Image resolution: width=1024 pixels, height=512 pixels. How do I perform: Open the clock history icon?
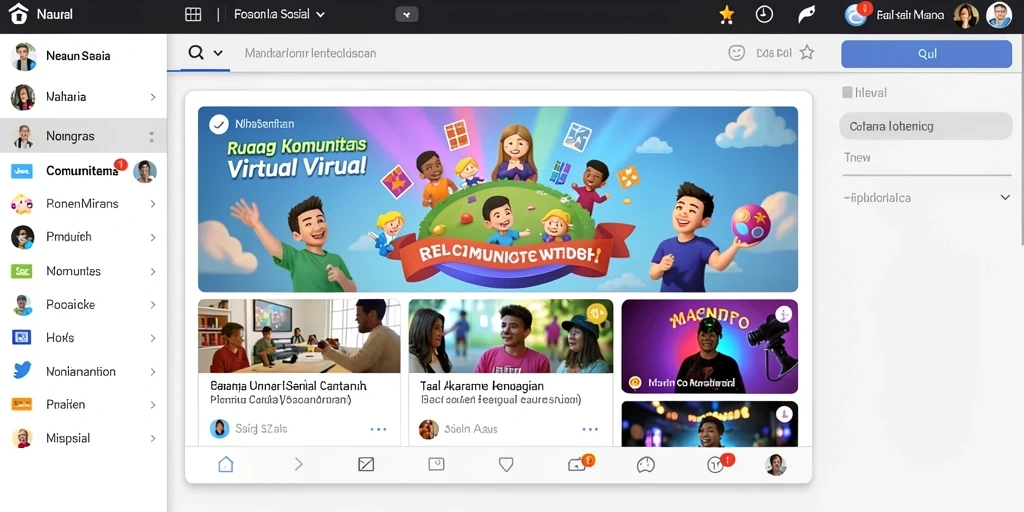764,14
